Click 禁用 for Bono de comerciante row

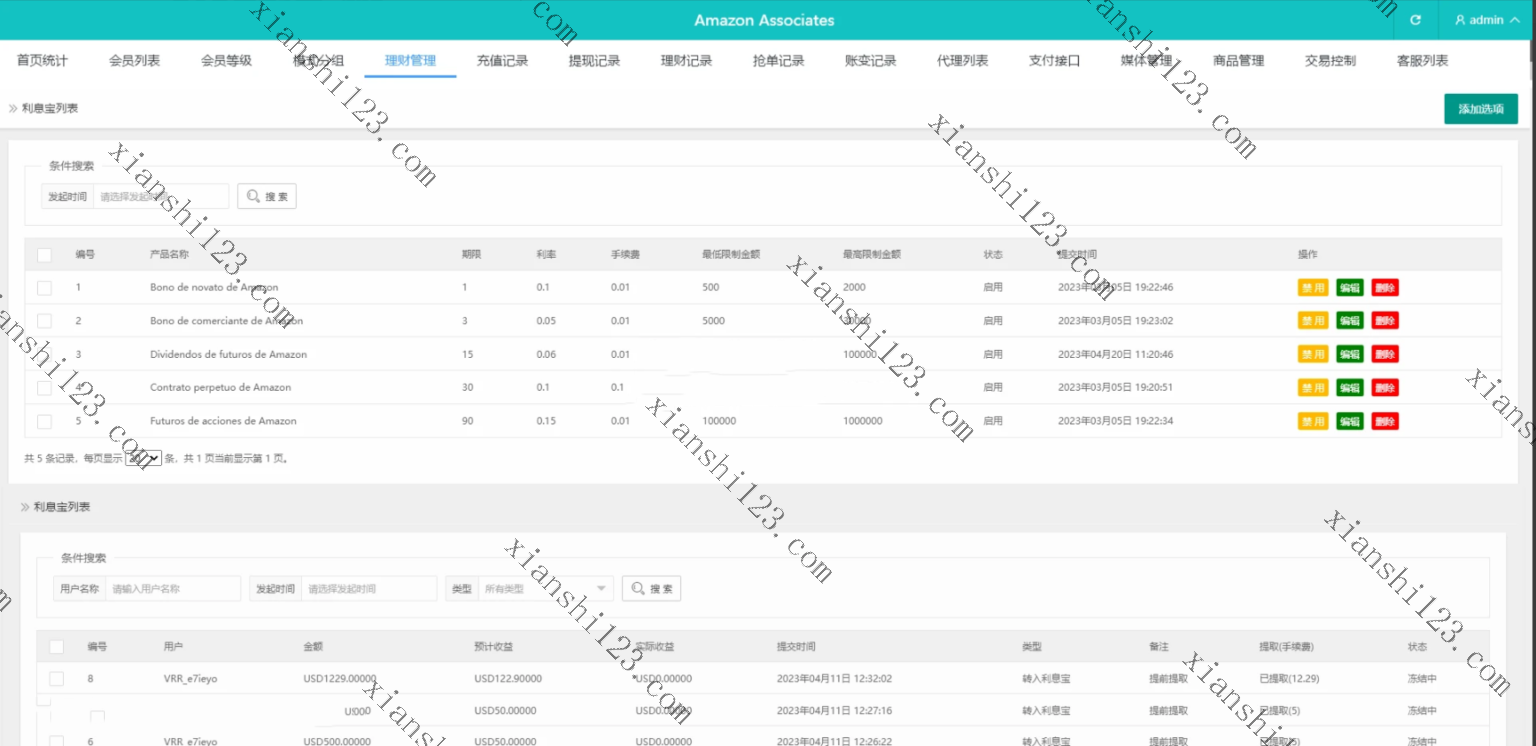[x=1313, y=321]
